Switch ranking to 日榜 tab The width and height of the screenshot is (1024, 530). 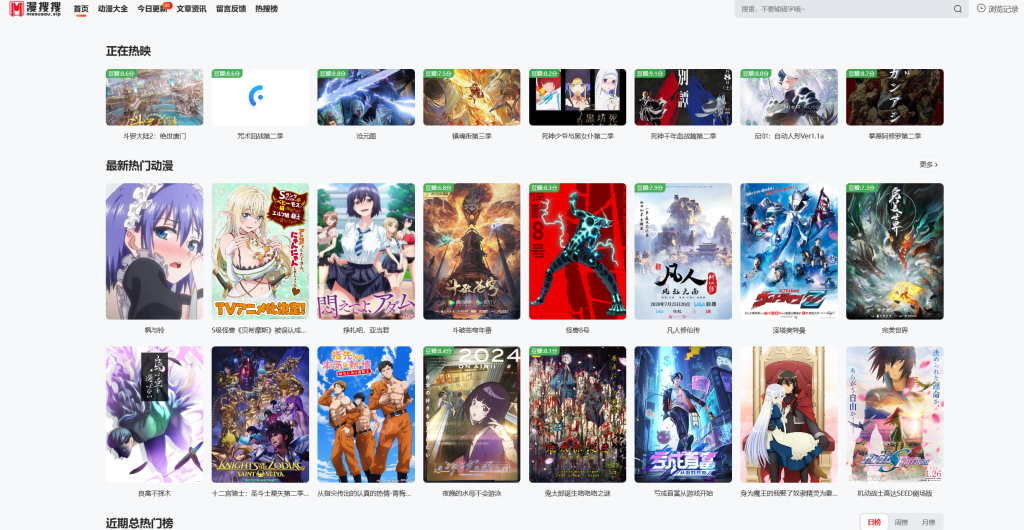[x=874, y=522]
